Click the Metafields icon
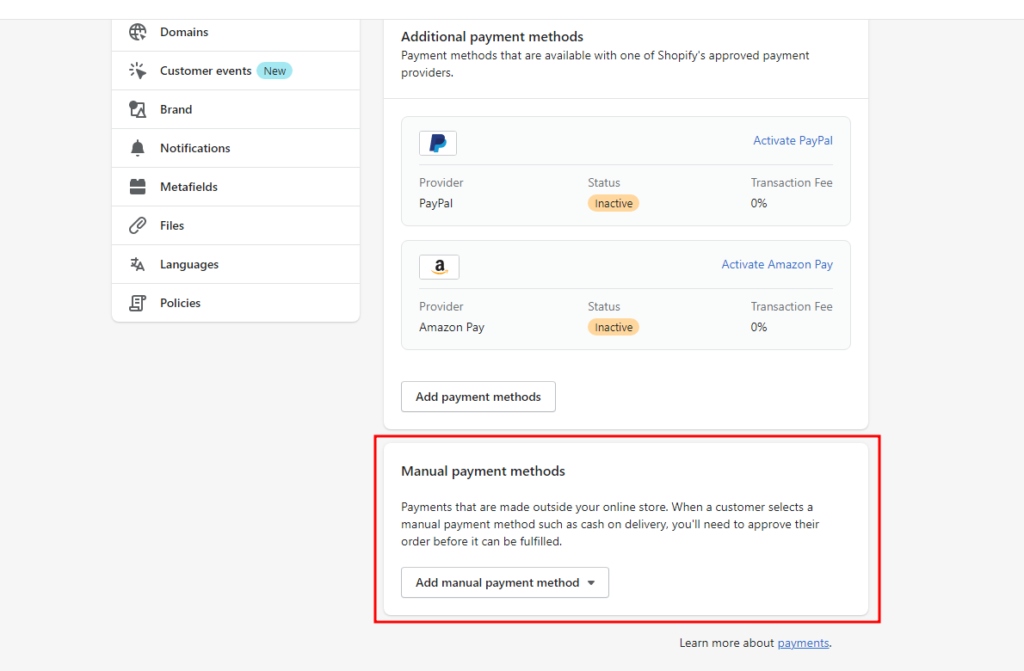1024x671 pixels. pyautogui.click(x=138, y=187)
